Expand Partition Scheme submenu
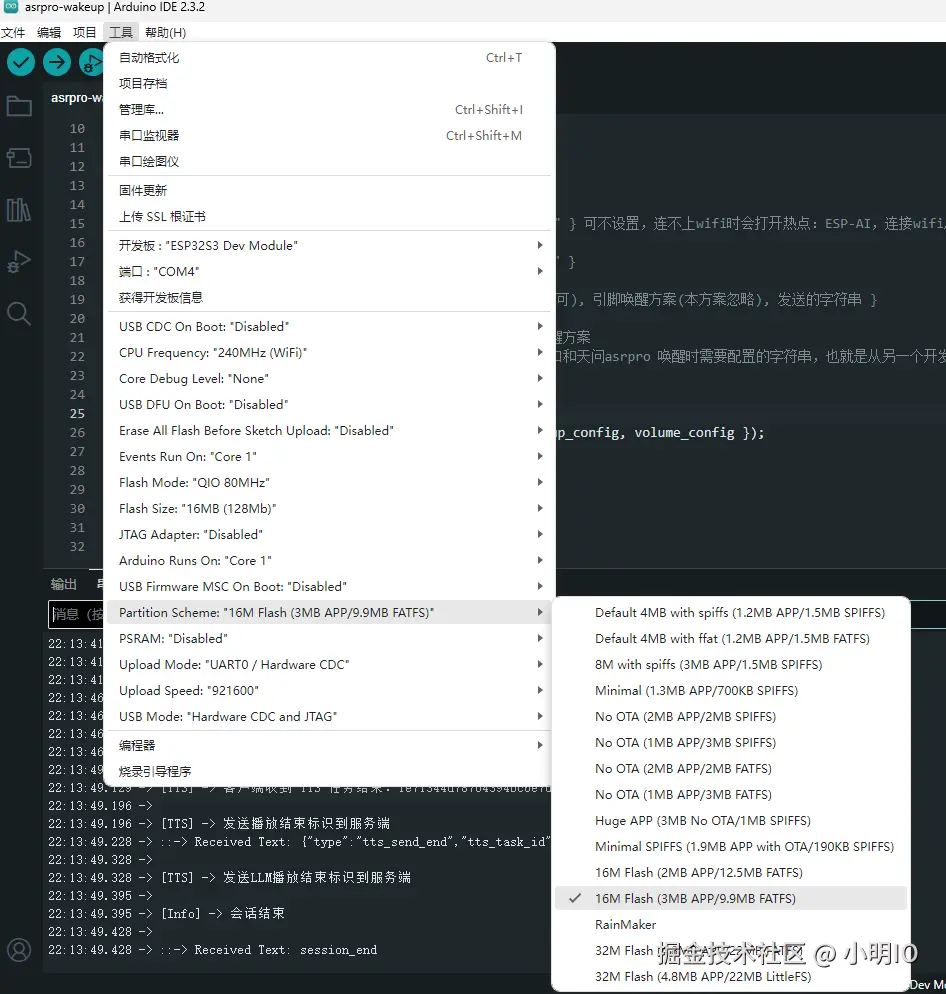 [x=329, y=612]
